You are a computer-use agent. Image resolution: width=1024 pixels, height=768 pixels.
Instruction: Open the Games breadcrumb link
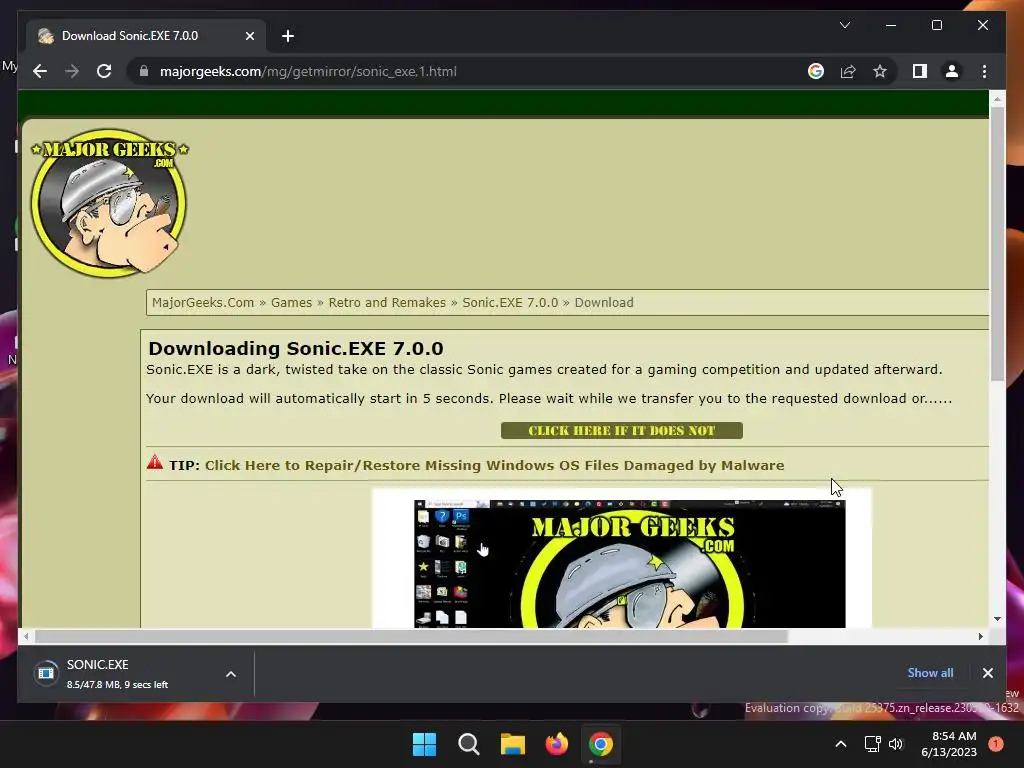[291, 302]
